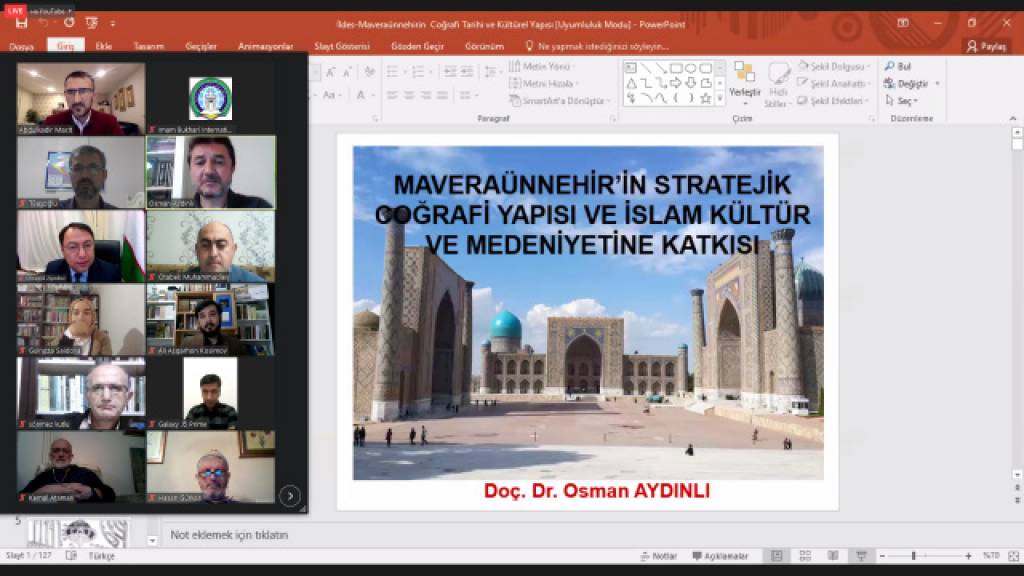Expand the Seç (Select) dropdown
The image size is (1024, 576).
(905, 101)
